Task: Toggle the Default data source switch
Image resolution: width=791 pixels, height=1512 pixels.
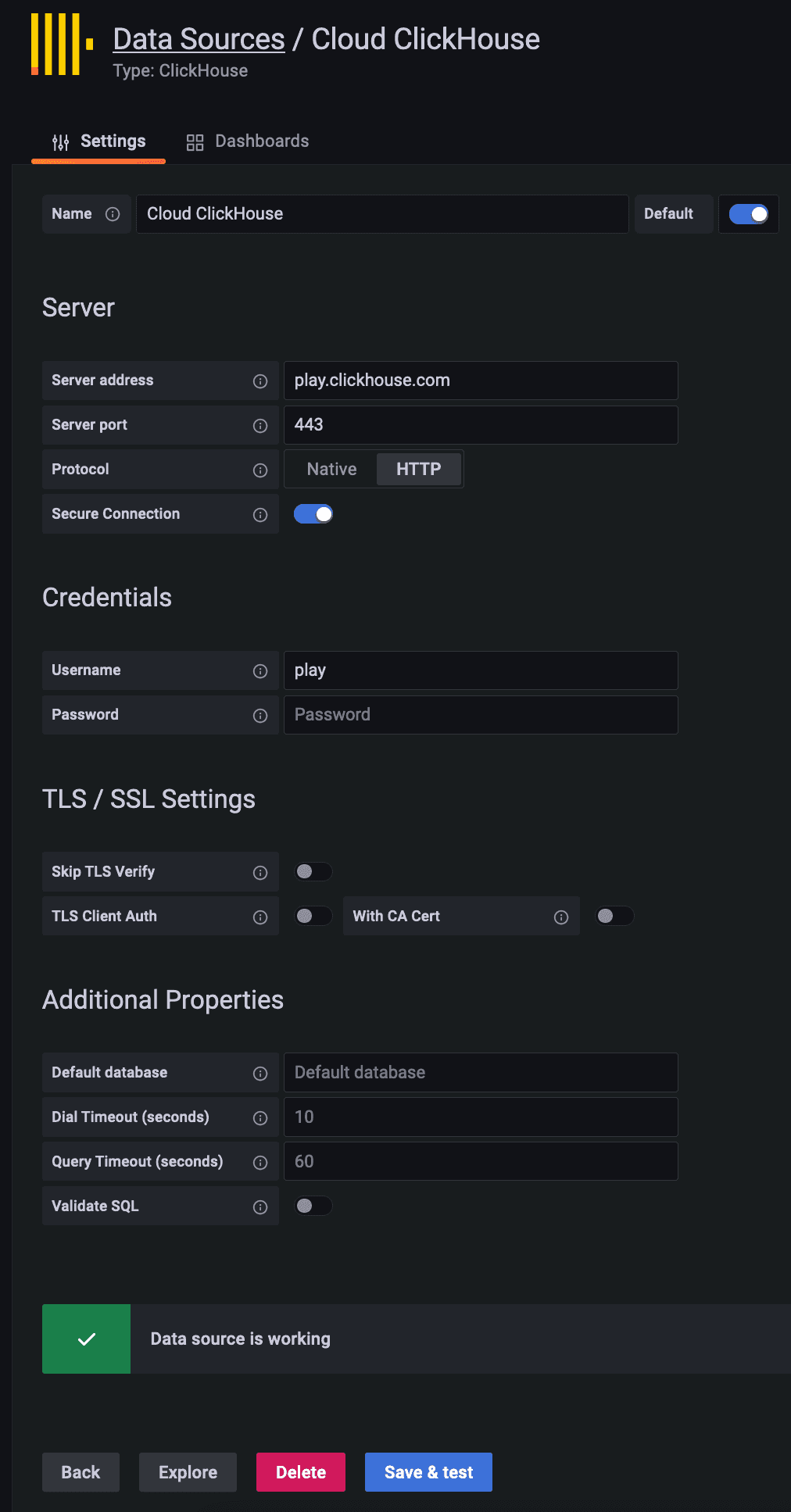Action: click(749, 214)
